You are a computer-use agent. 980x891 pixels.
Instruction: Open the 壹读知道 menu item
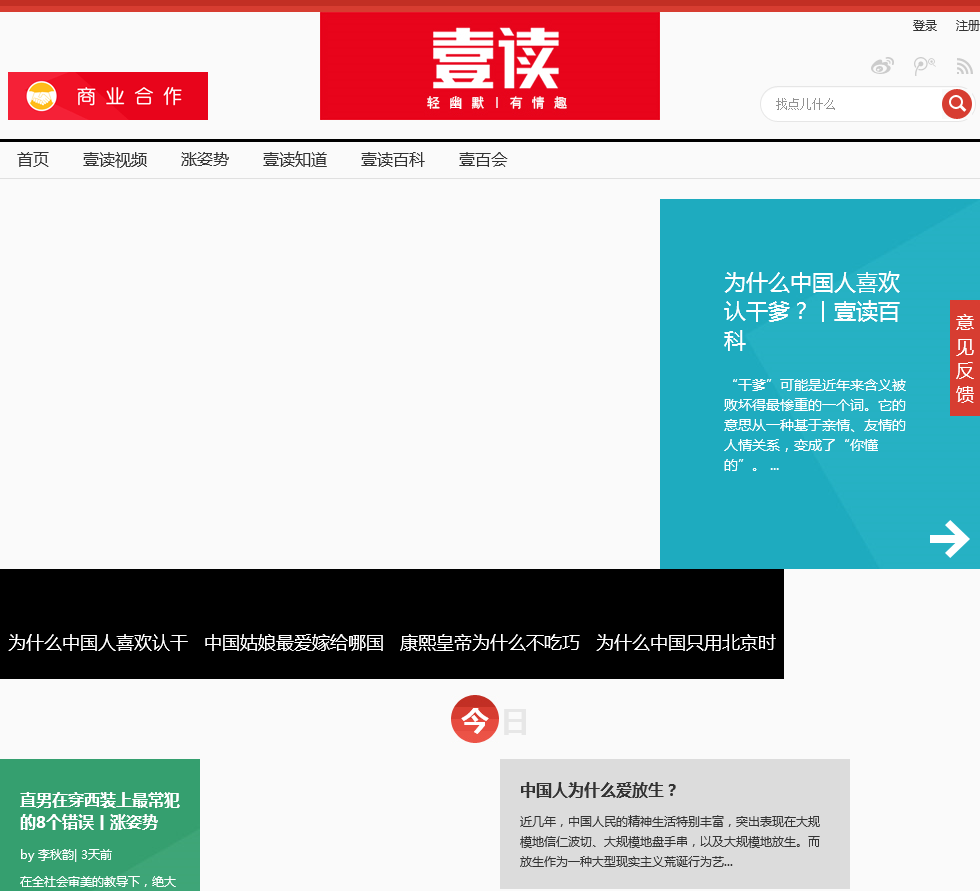pyautogui.click(x=295, y=160)
